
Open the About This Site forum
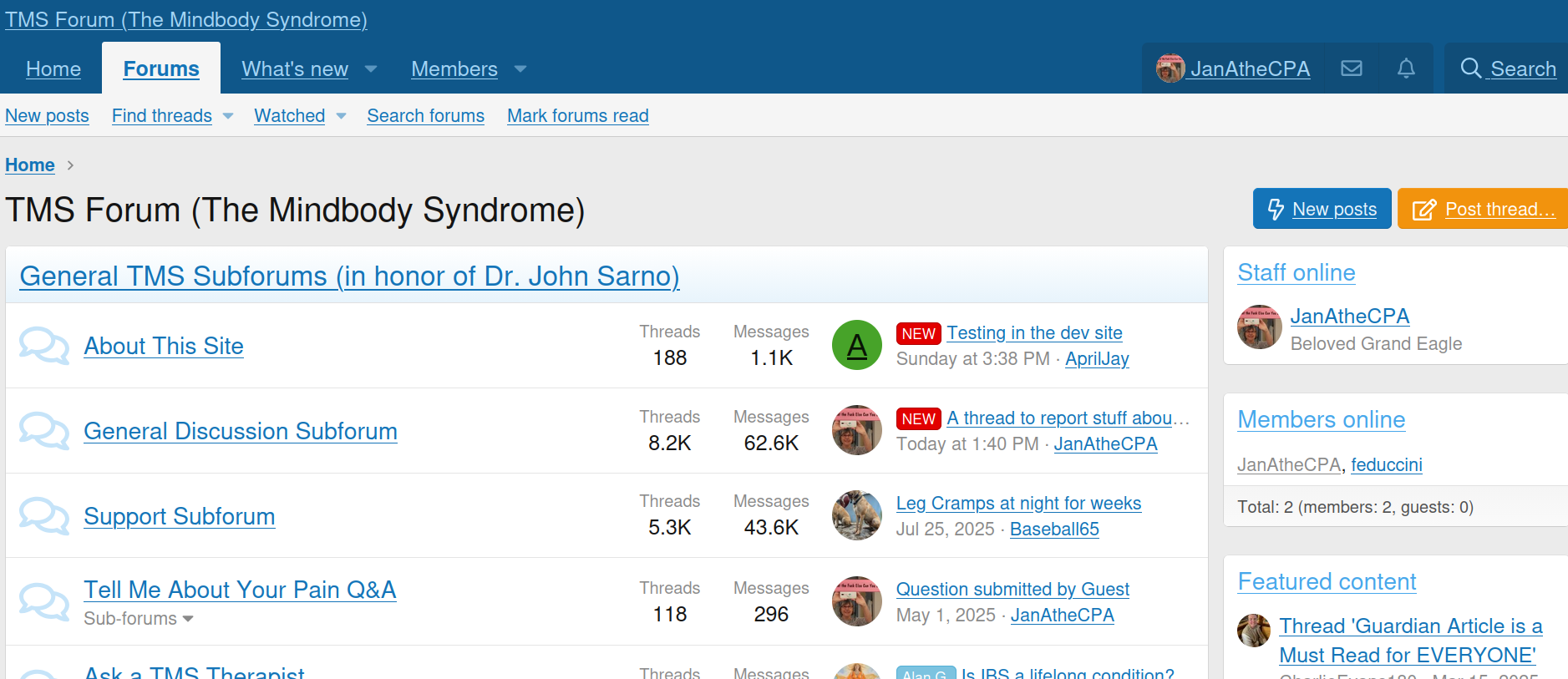tap(164, 346)
